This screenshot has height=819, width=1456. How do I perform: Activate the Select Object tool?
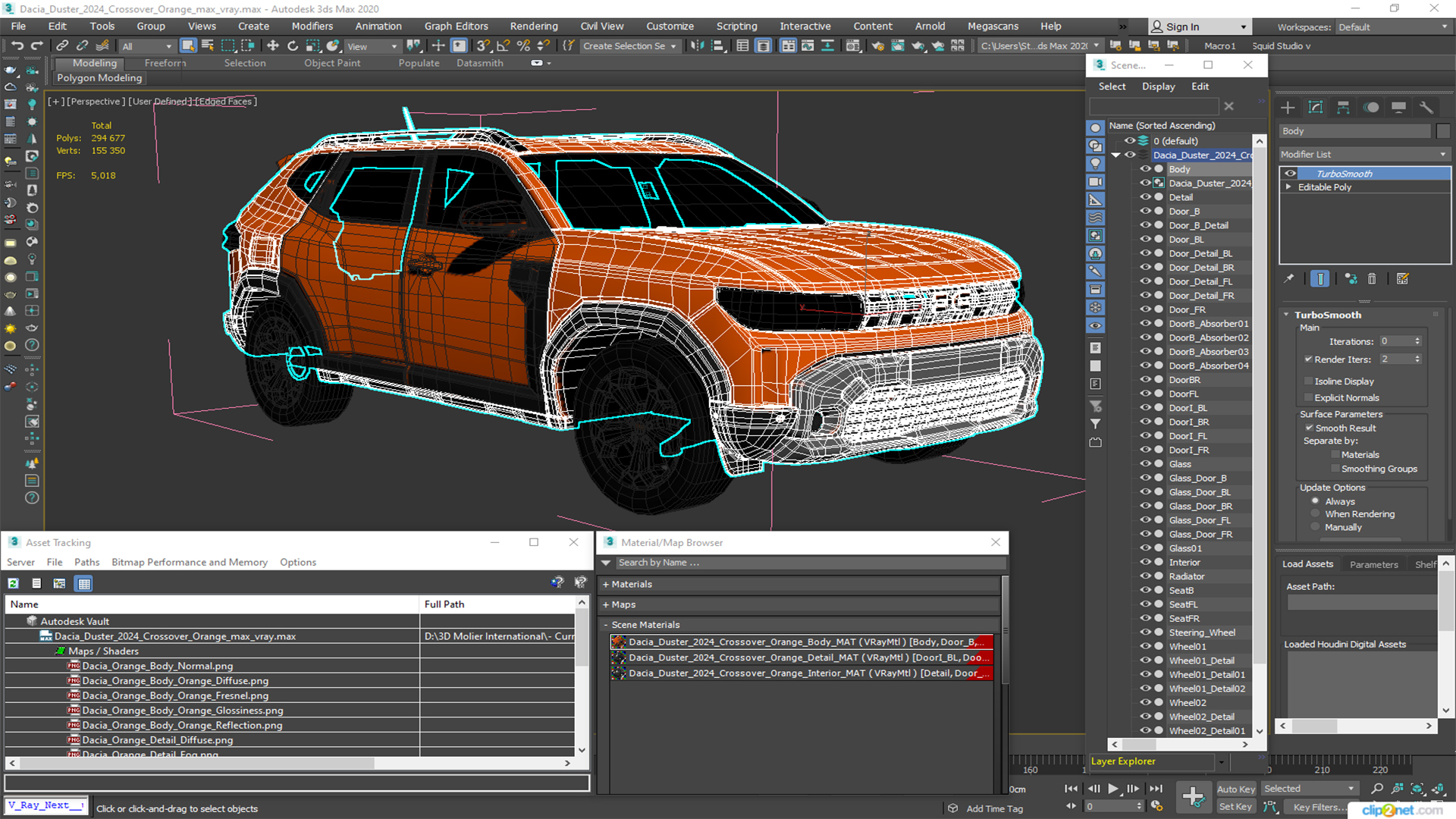(x=188, y=45)
